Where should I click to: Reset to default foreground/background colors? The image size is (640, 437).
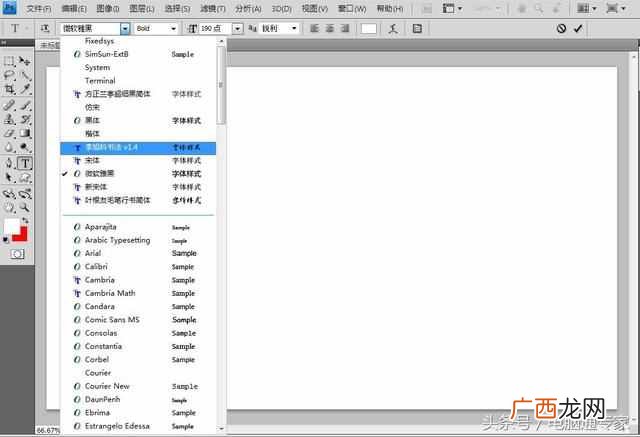[6, 240]
